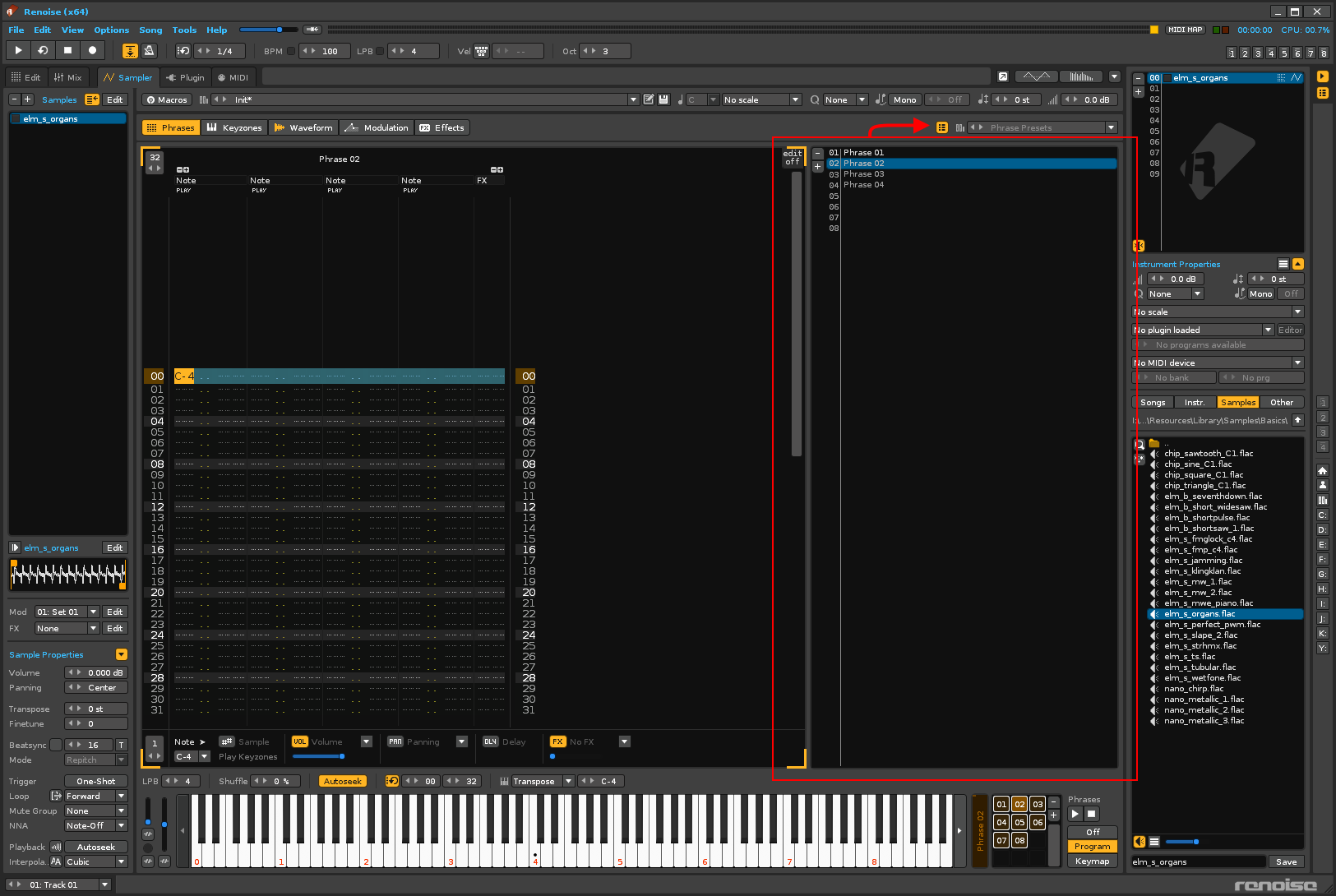
Task: Click the instrument properties list icon
Action: [1283, 264]
